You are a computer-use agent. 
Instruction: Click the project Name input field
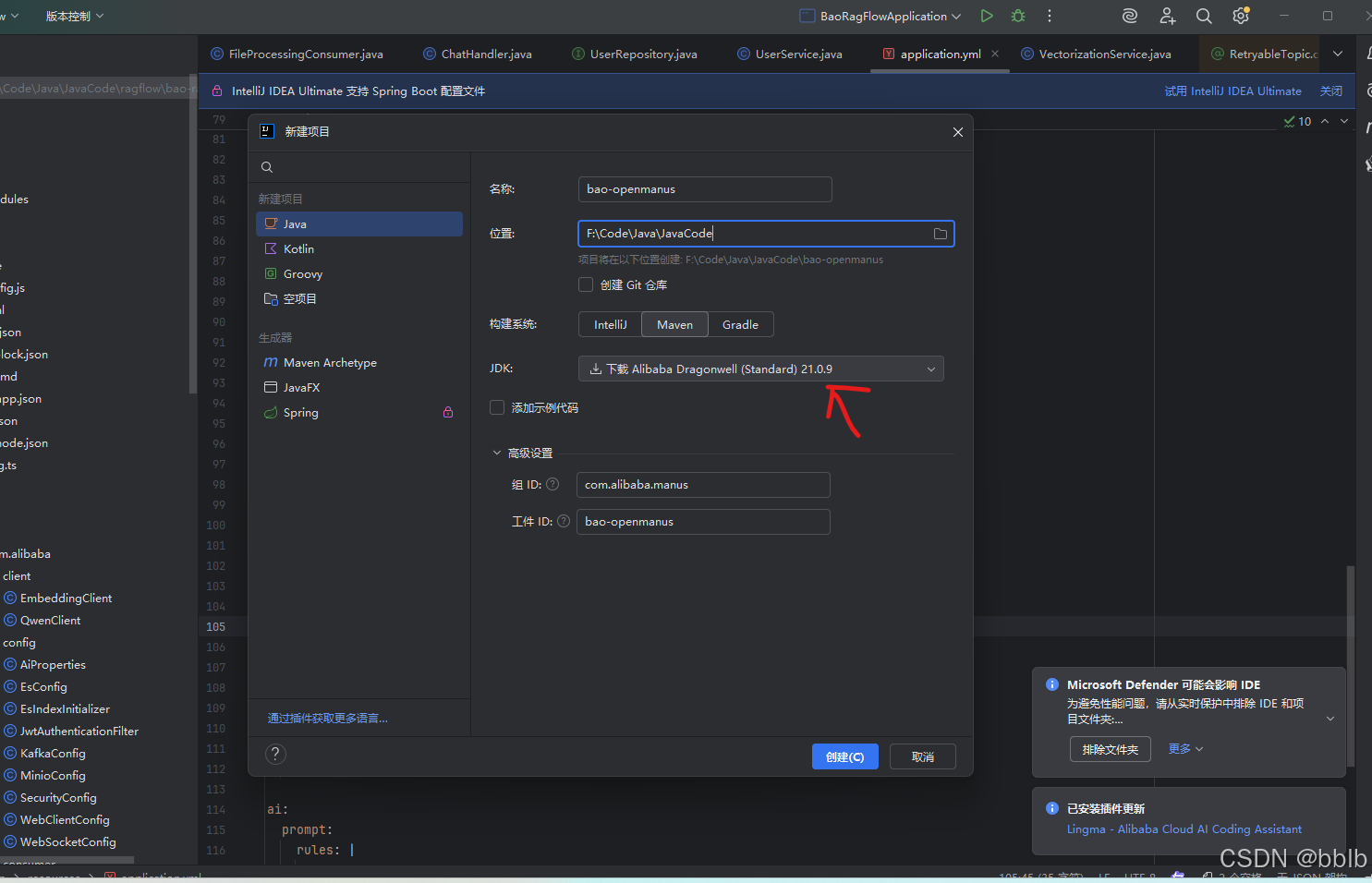(705, 189)
